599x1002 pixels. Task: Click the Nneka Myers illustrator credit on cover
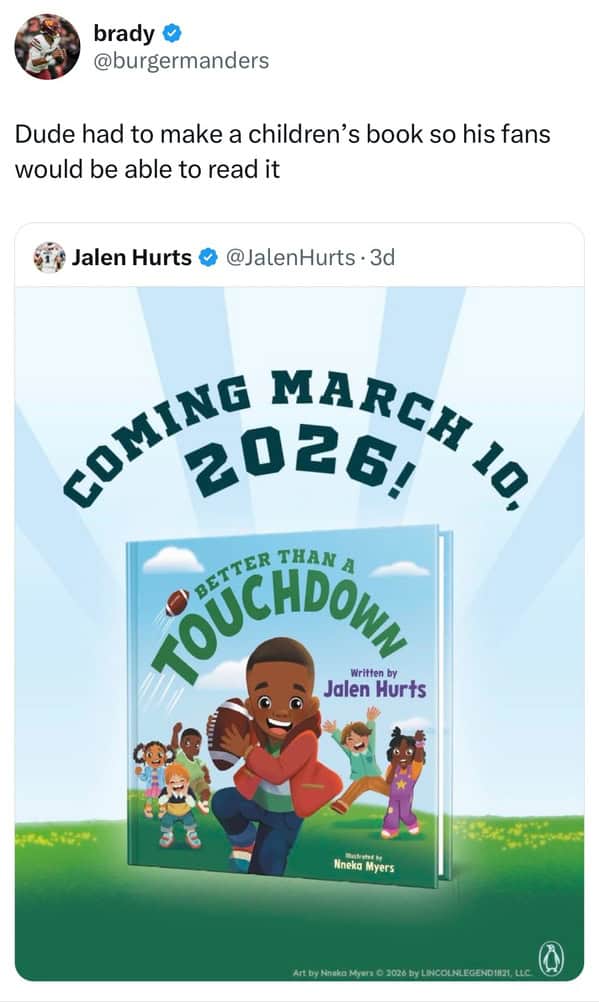[x=364, y=863]
